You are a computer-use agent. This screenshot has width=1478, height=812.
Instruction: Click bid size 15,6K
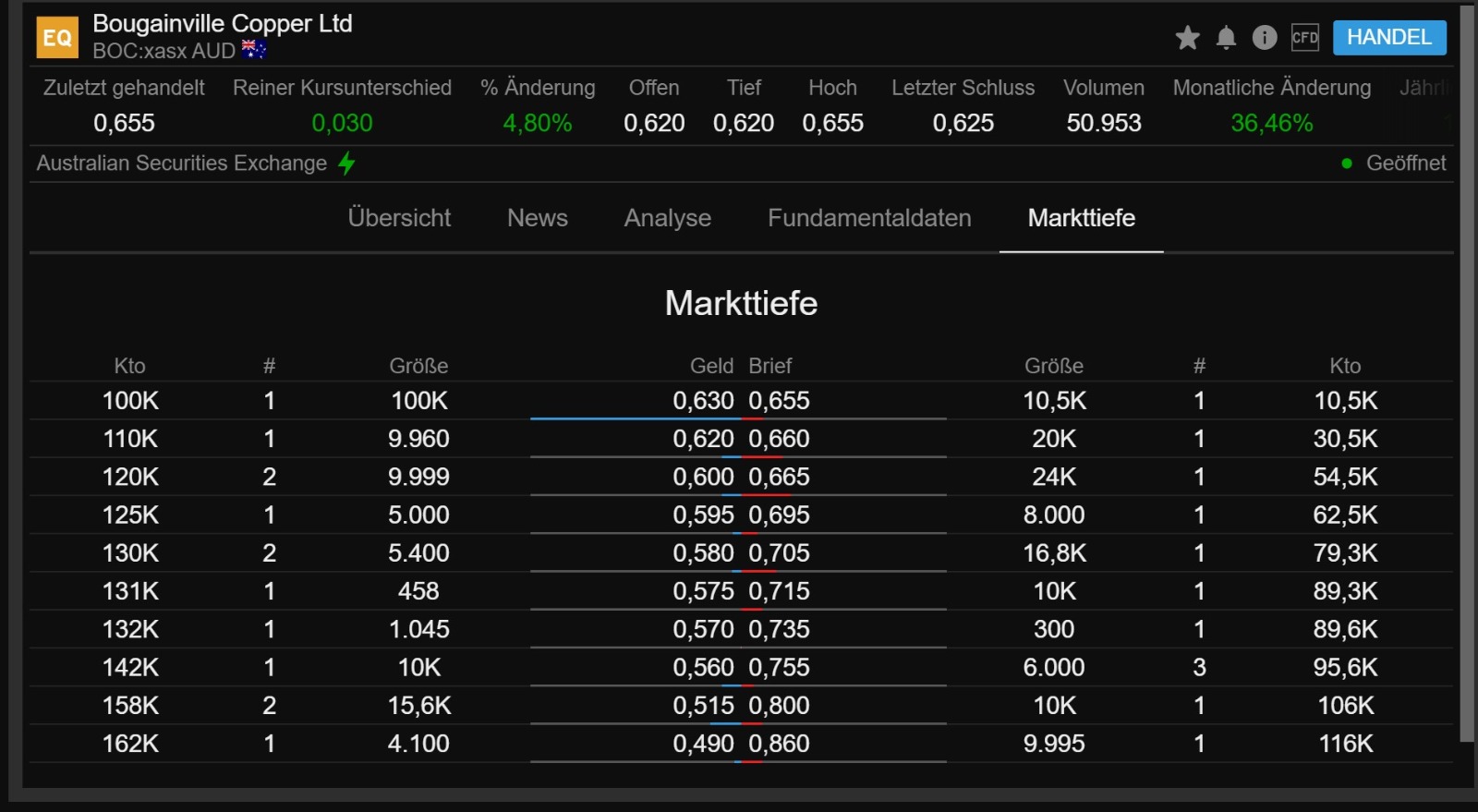pyautogui.click(x=418, y=706)
